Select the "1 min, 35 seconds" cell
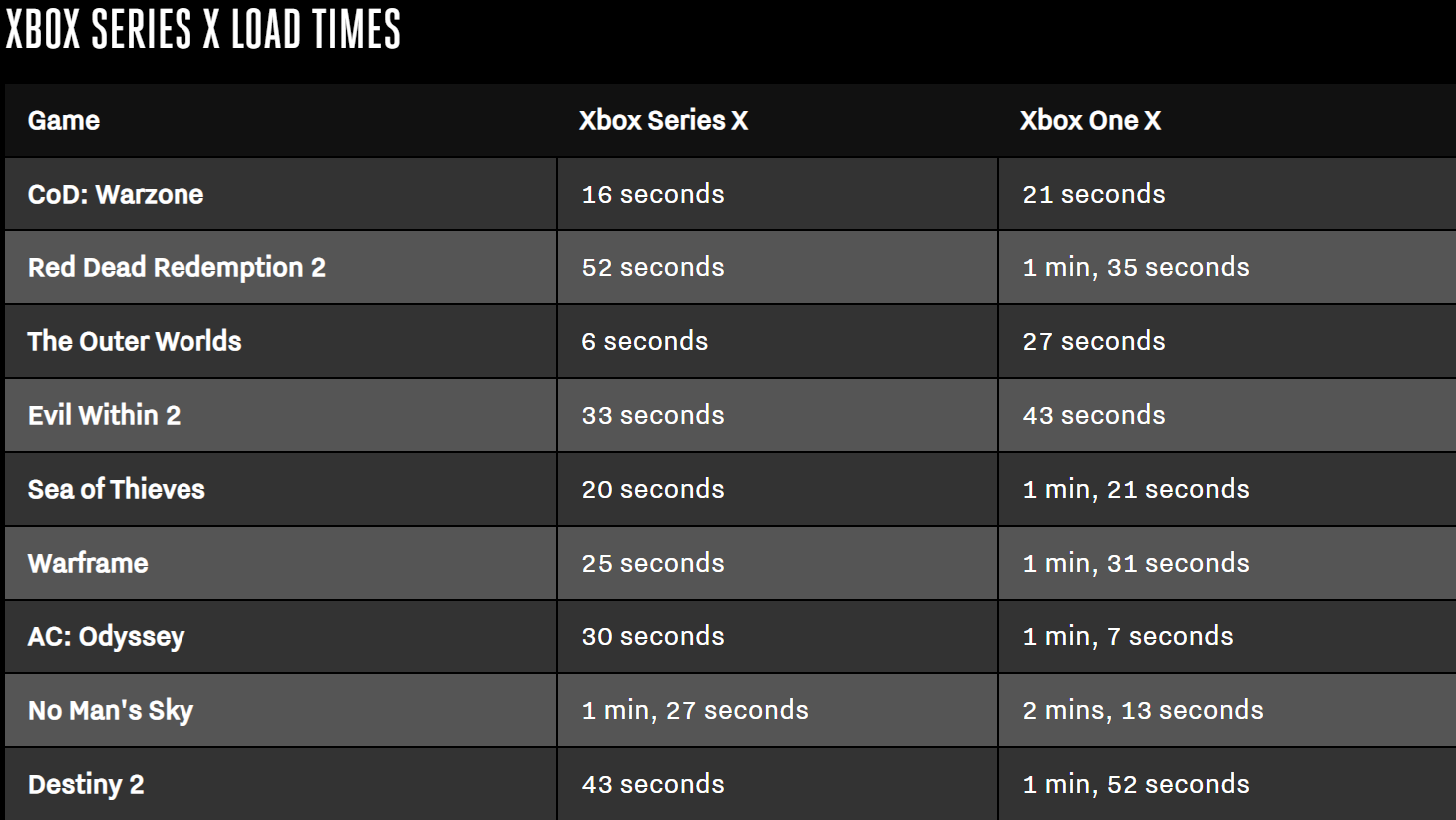Image resolution: width=1456 pixels, height=820 pixels. (1136, 267)
